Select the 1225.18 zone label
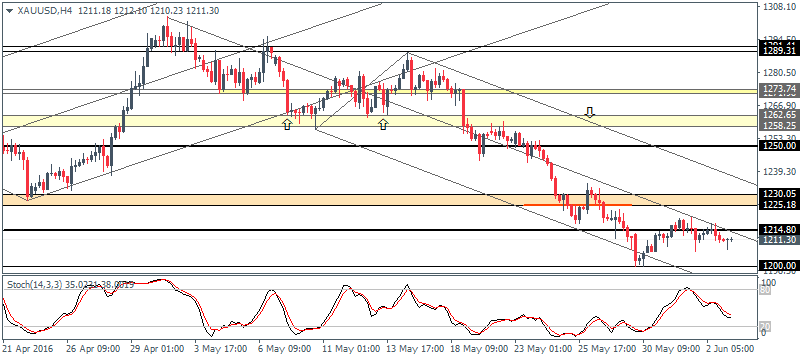 coord(779,204)
